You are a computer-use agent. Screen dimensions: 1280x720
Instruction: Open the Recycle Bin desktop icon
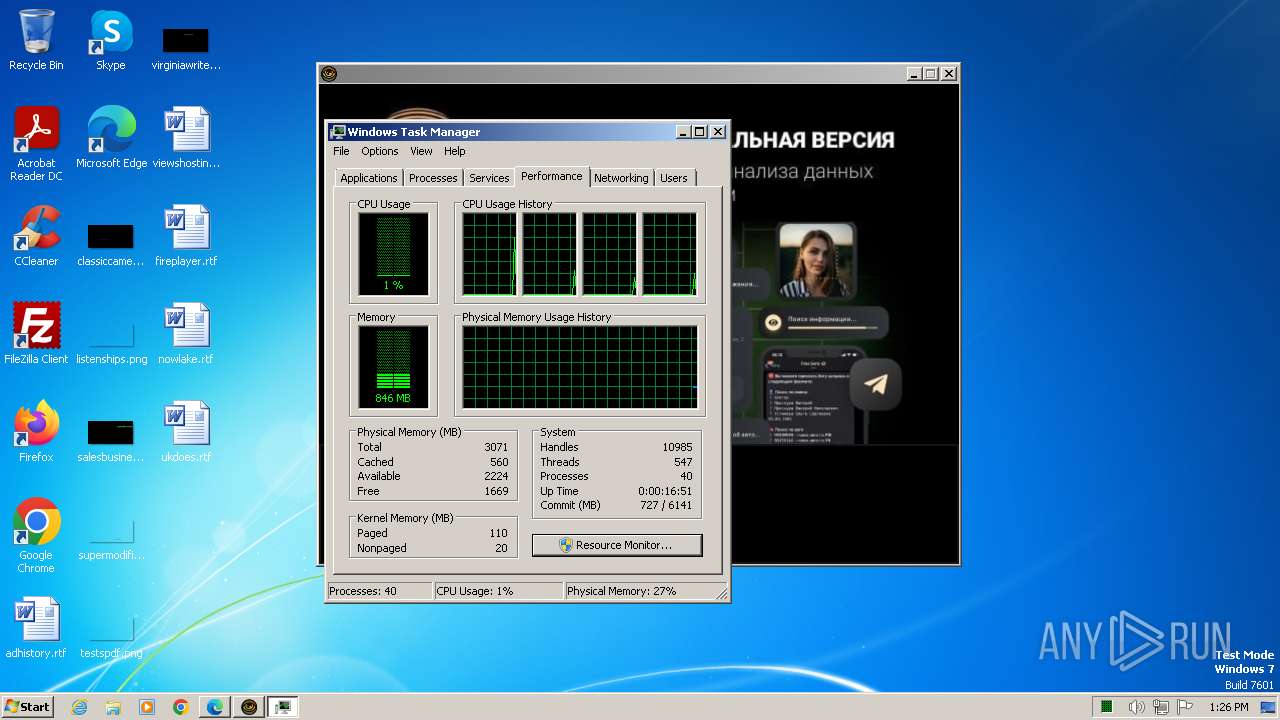(x=36, y=40)
